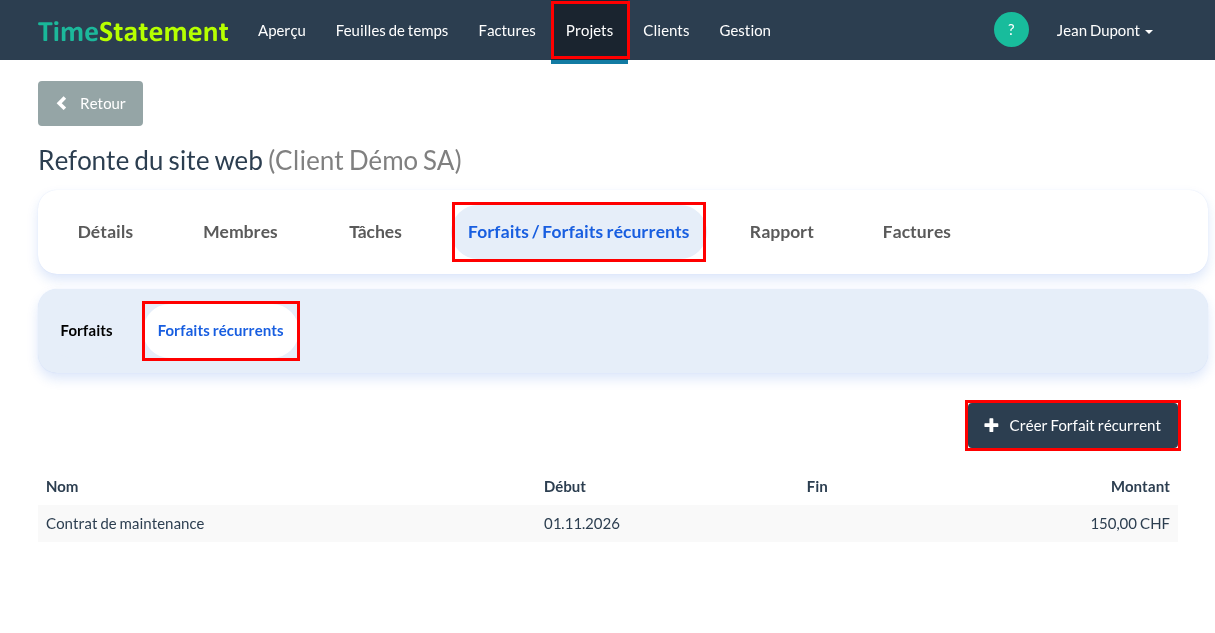Click the plus icon in Créer Forfait récurrent
Viewport: 1215px width, 633px height.
991,426
